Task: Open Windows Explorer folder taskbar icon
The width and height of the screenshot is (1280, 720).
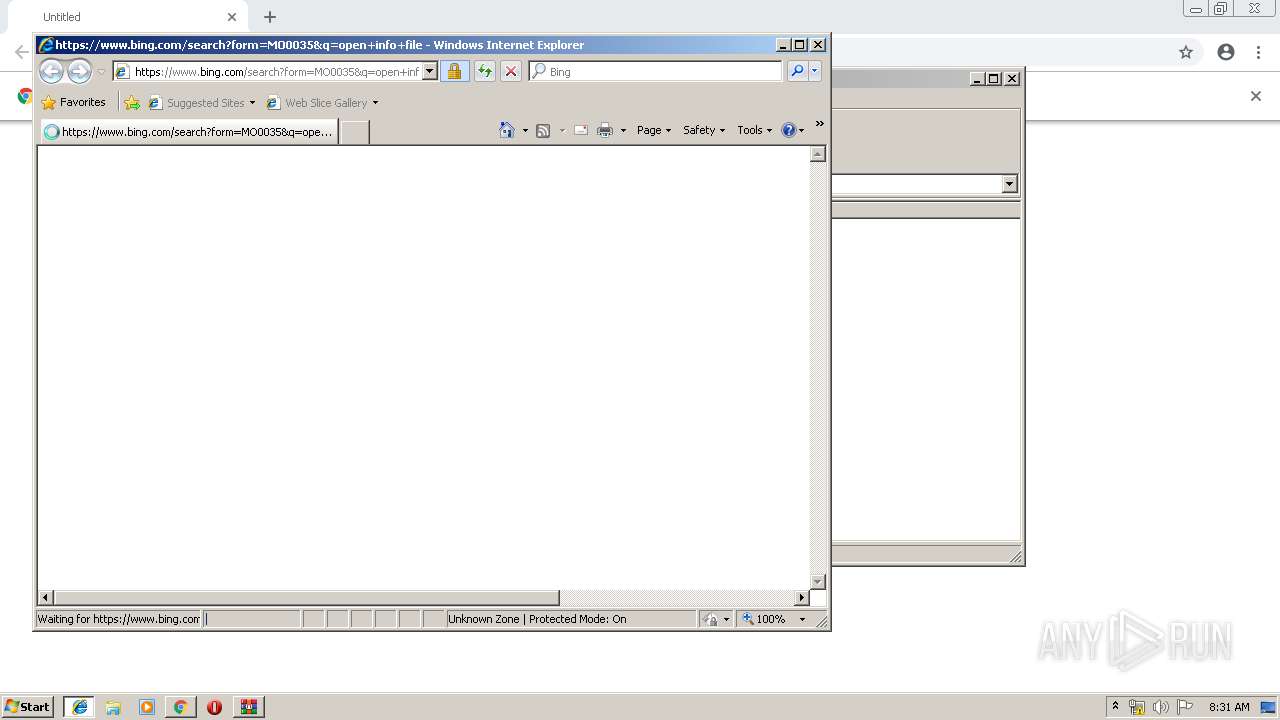Action: (x=113, y=706)
